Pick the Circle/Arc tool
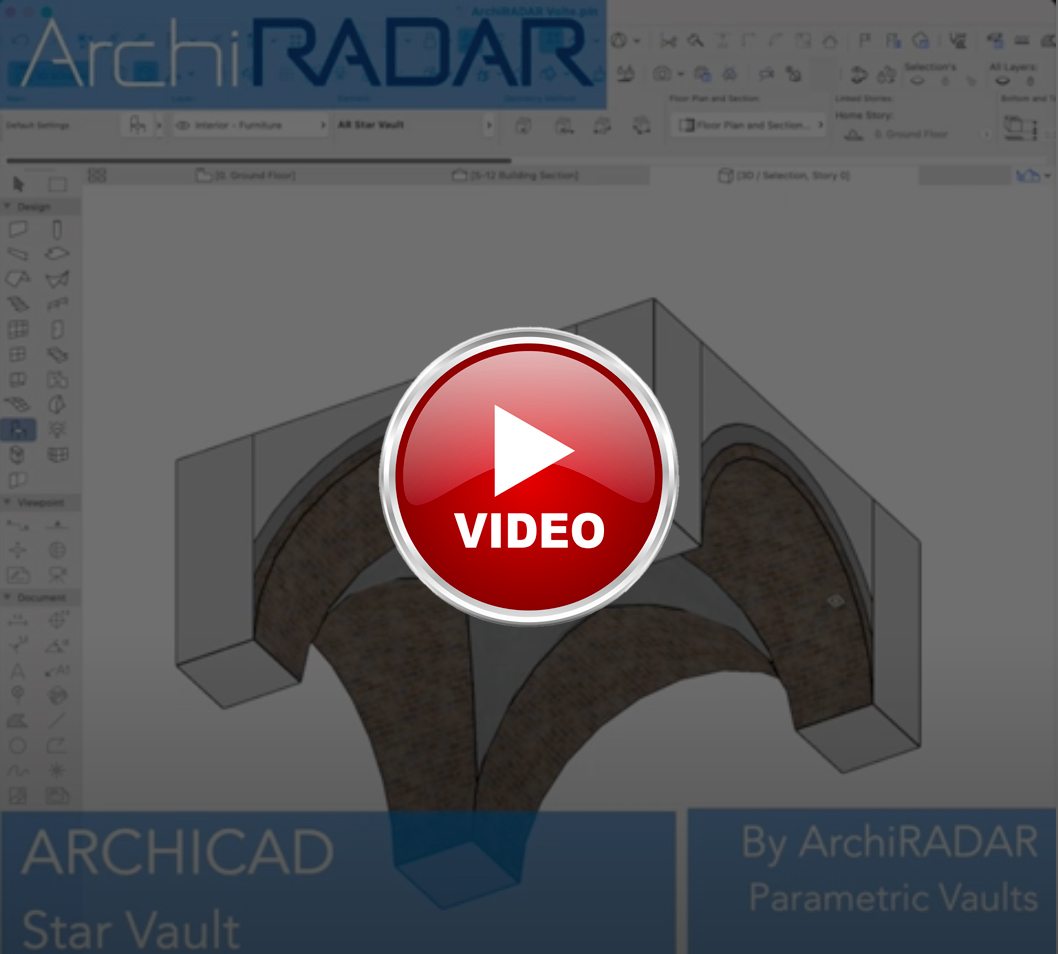1058x954 pixels. coord(18,746)
